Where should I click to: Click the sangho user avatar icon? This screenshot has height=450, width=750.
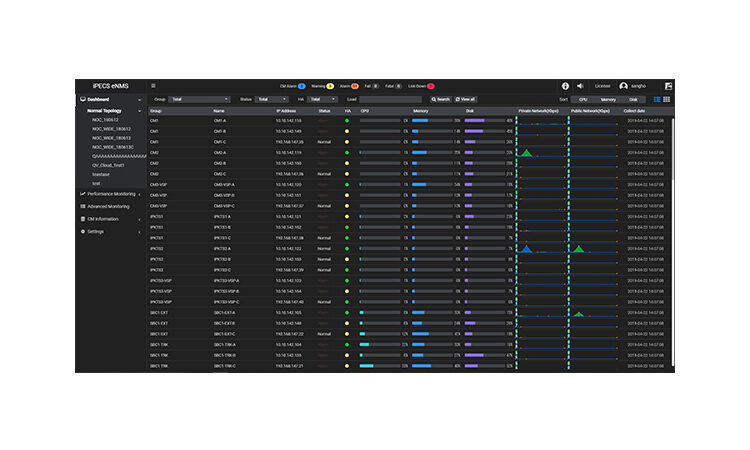[624, 86]
